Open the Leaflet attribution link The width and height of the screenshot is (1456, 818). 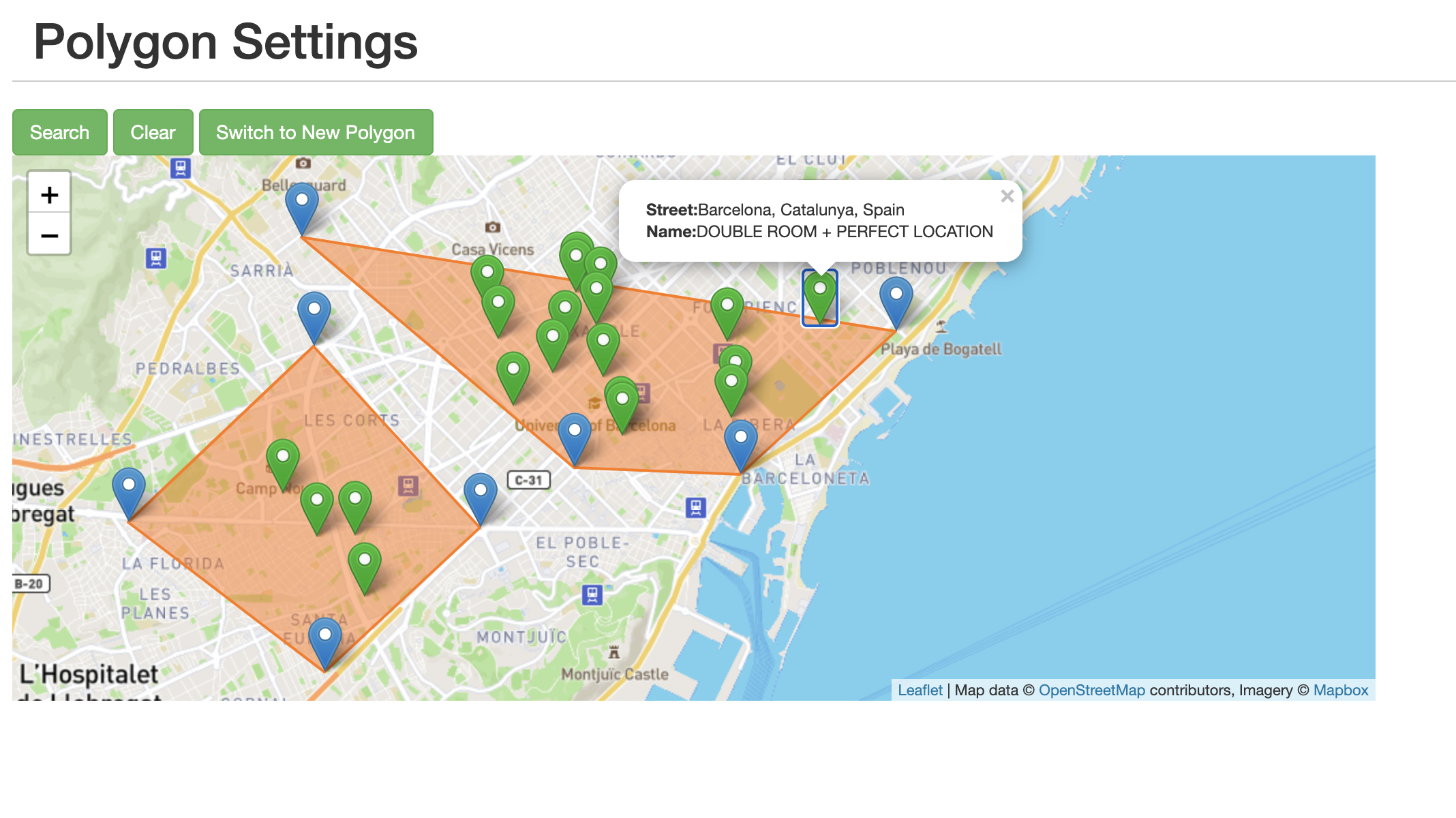click(x=920, y=690)
